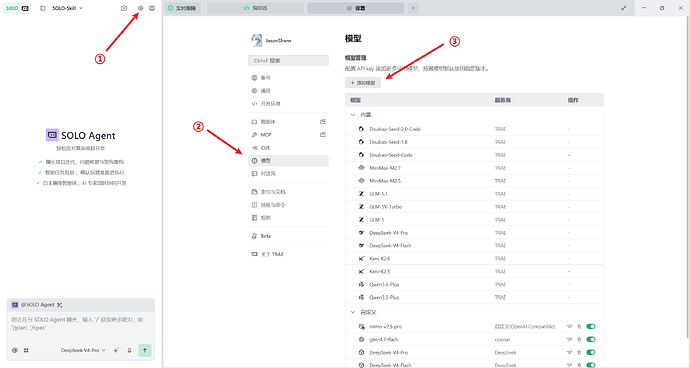Open the conversation settings section below models

coord(288,174)
